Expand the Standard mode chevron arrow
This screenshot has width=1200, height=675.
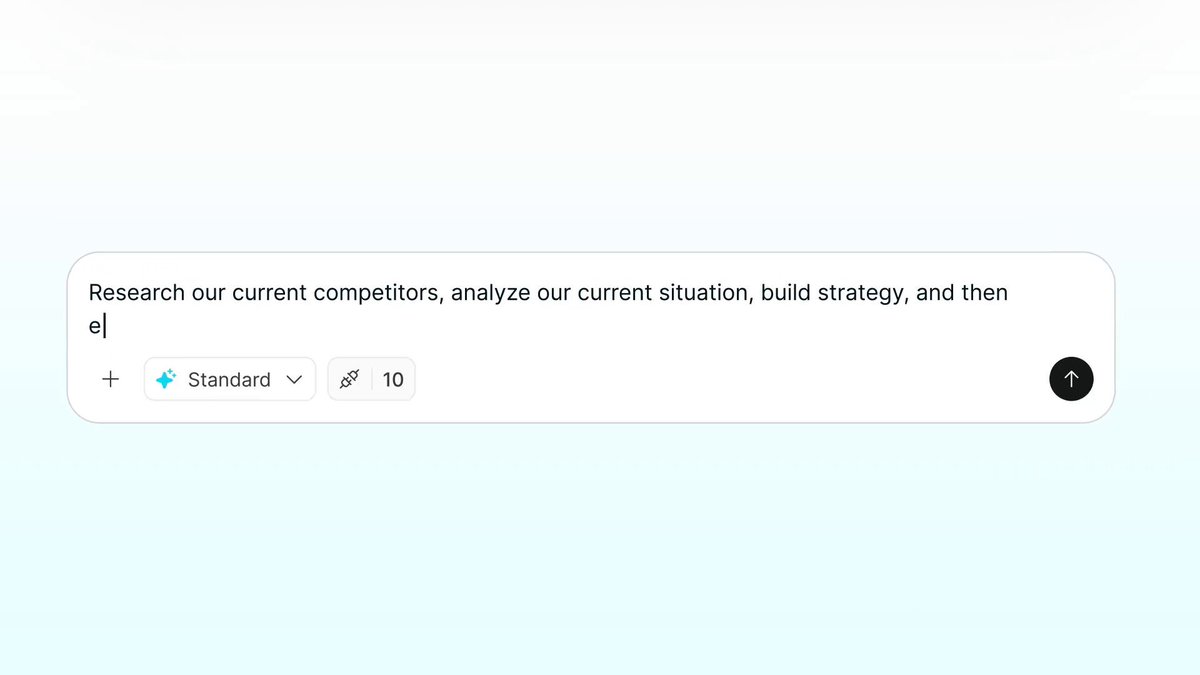[294, 380]
